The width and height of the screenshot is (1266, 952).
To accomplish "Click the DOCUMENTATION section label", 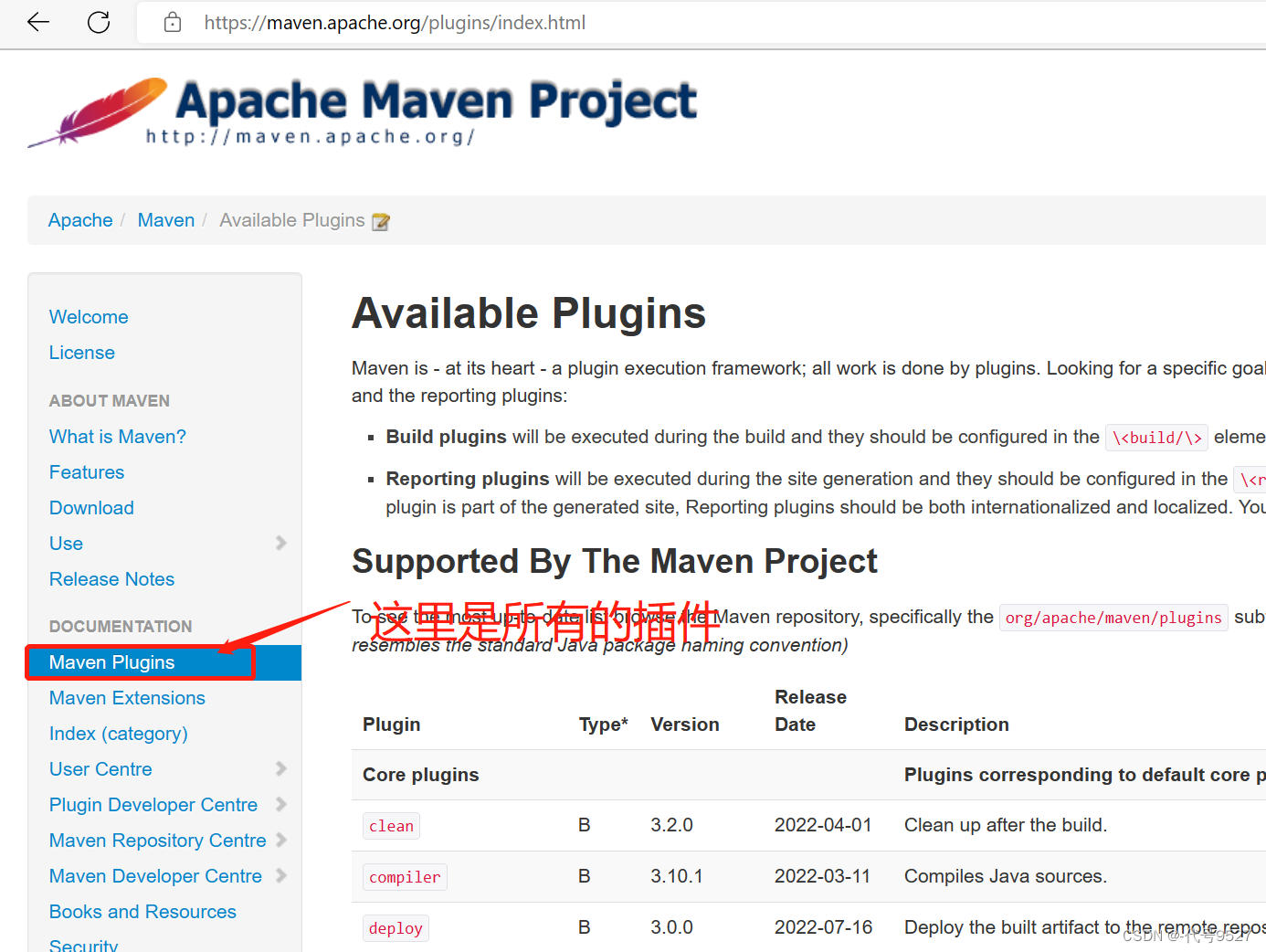I will (121, 627).
